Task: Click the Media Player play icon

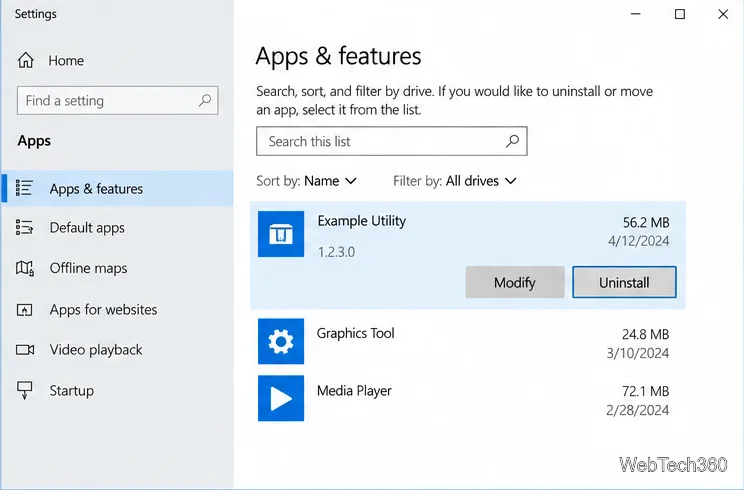Action: [281, 398]
